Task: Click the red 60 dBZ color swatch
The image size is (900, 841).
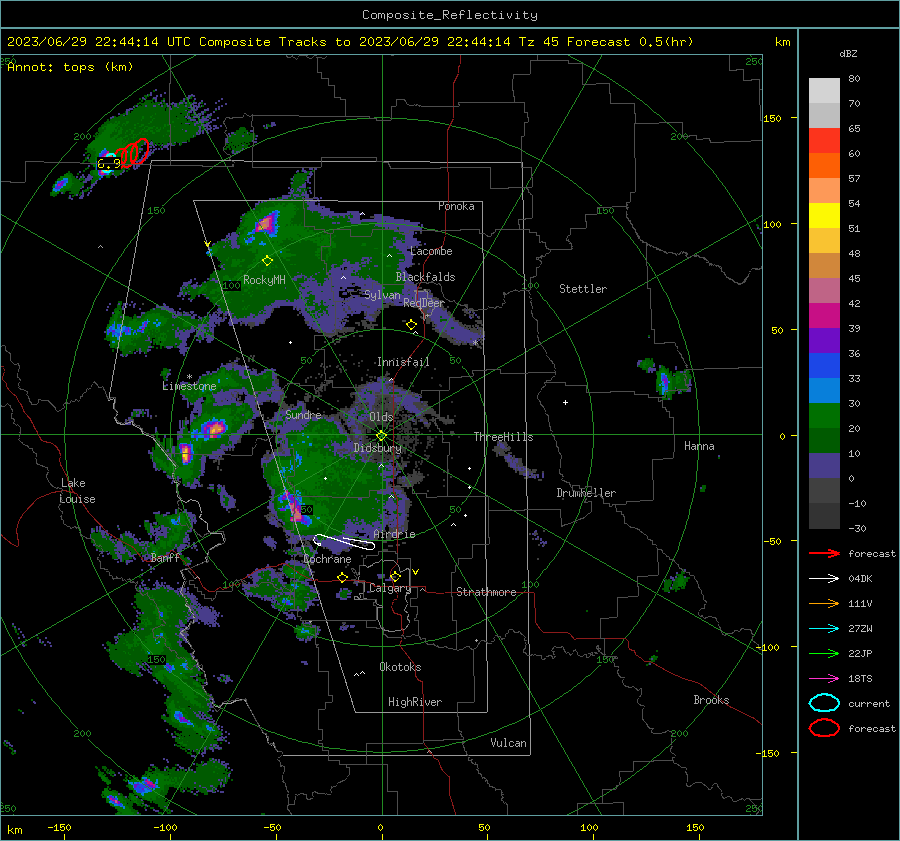Action: pyautogui.click(x=824, y=141)
